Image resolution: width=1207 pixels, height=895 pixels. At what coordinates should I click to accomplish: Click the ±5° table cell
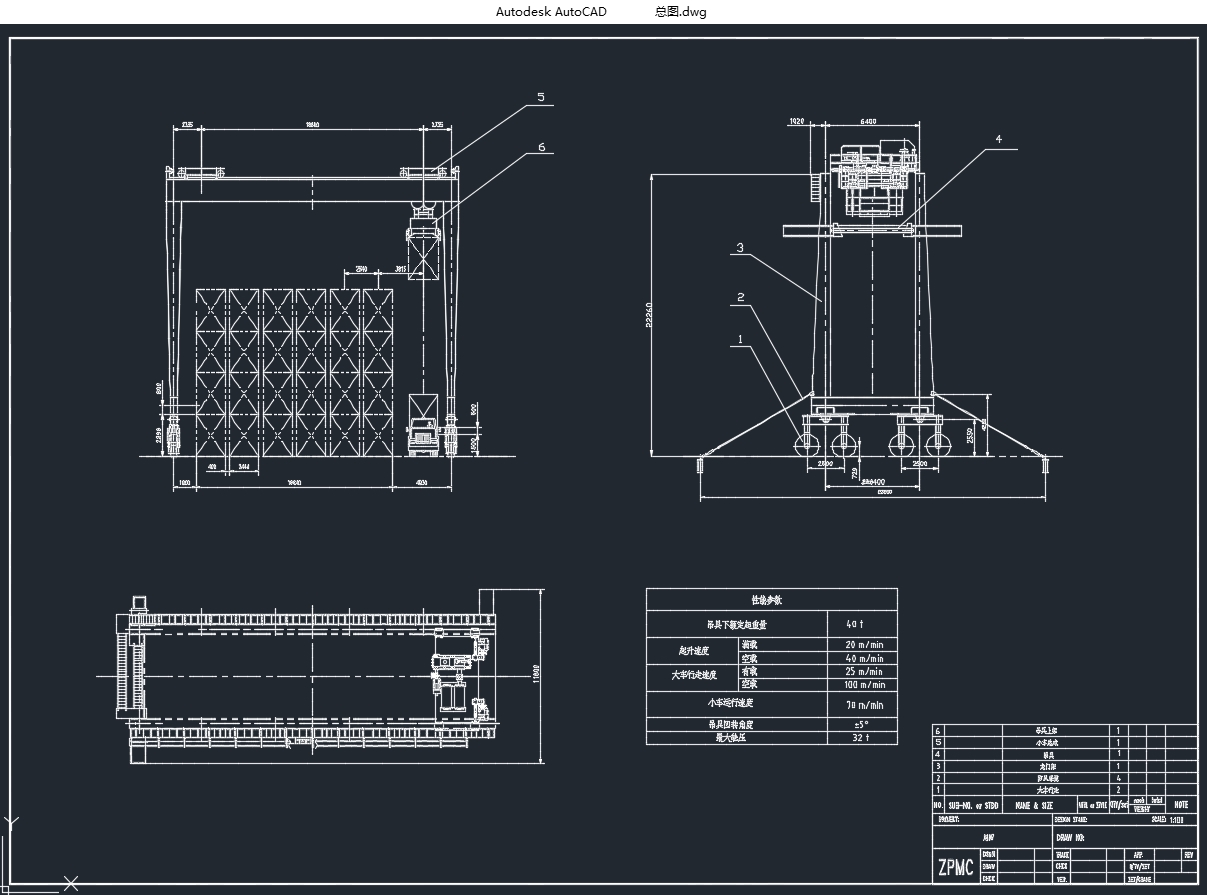point(860,725)
